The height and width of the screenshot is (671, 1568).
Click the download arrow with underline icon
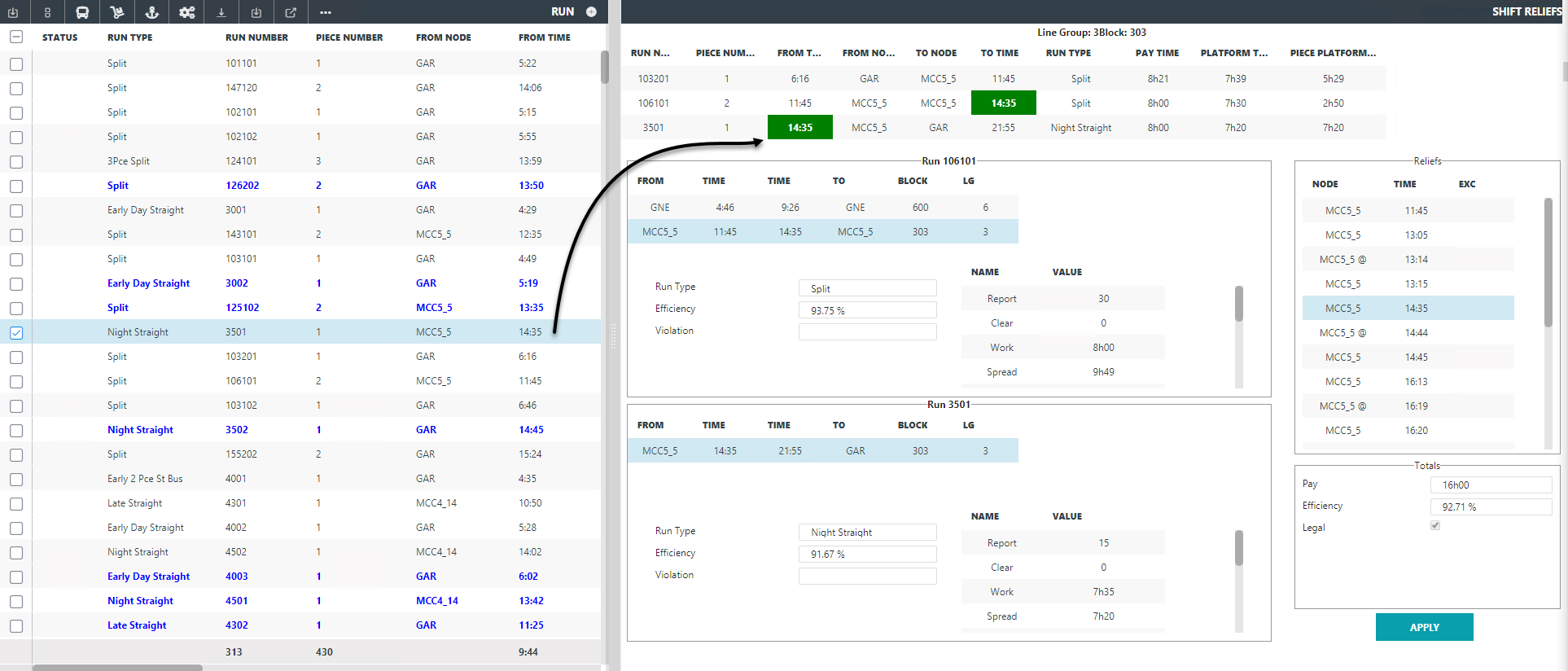click(221, 12)
